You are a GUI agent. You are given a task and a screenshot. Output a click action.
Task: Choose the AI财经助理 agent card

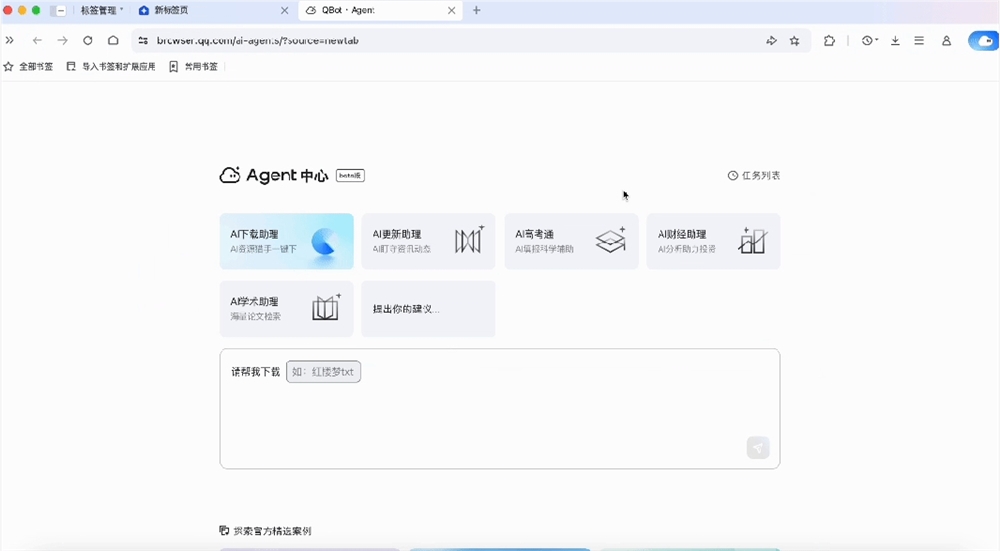click(713, 241)
